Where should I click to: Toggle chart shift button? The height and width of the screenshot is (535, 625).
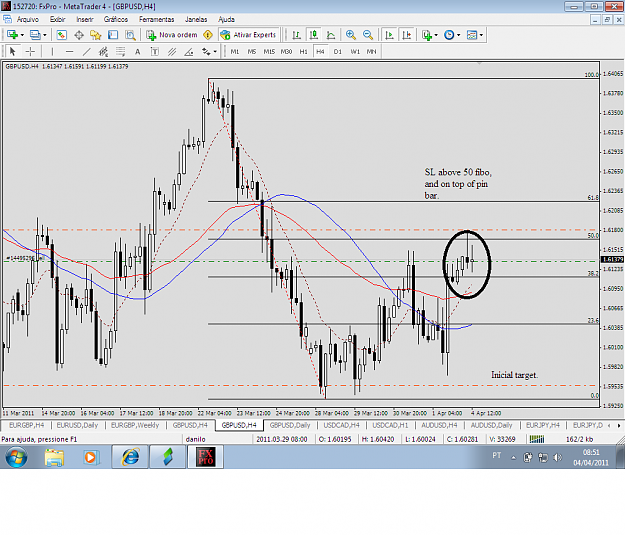click(x=407, y=35)
